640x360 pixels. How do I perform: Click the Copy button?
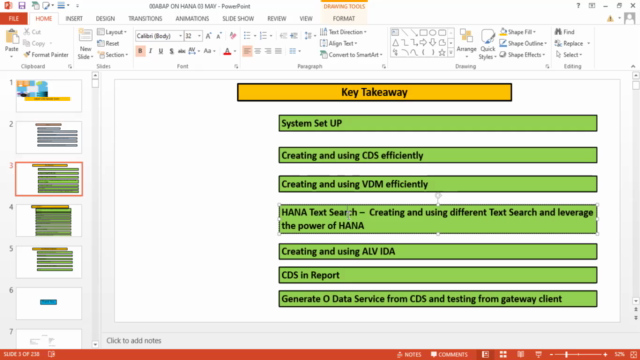pyautogui.click(x=34, y=43)
